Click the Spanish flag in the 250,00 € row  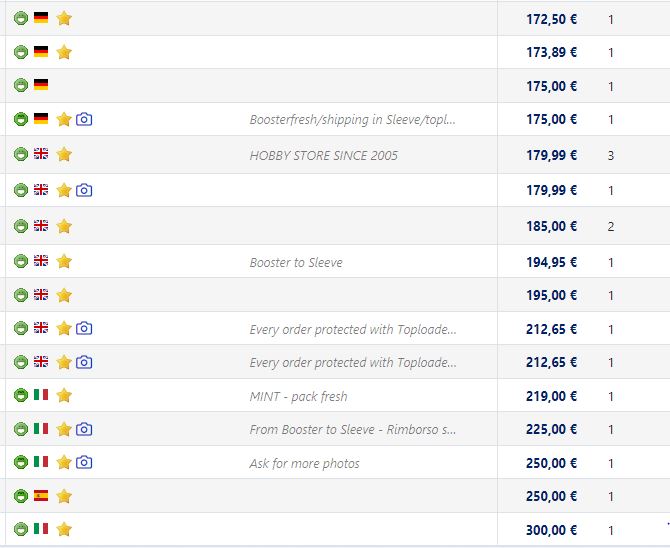(x=41, y=495)
